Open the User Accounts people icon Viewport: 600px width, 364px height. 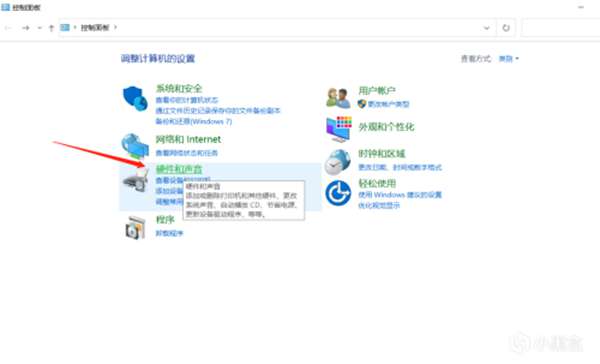pos(338,98)
